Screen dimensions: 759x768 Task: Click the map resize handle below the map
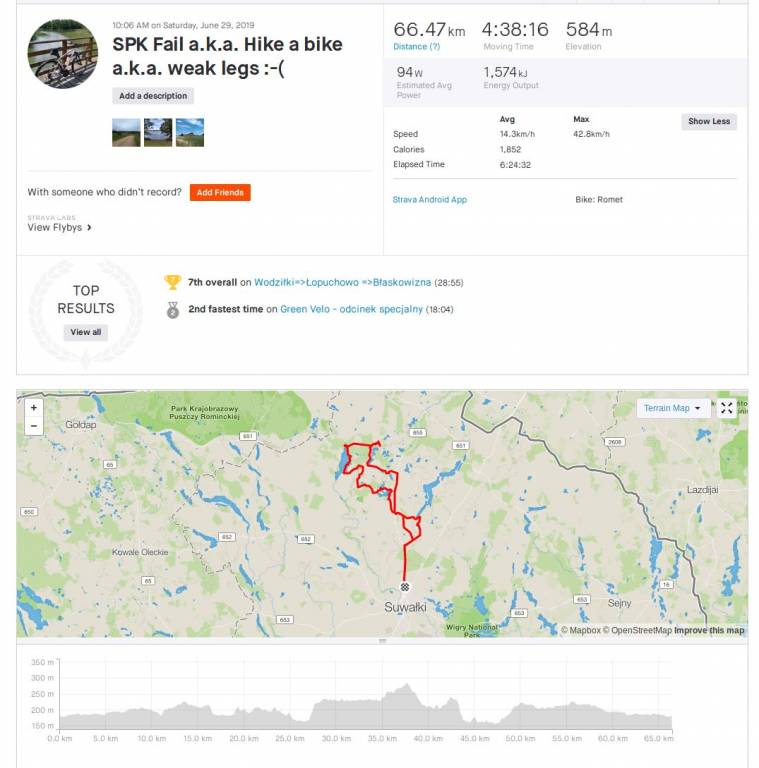click(382, 641)
